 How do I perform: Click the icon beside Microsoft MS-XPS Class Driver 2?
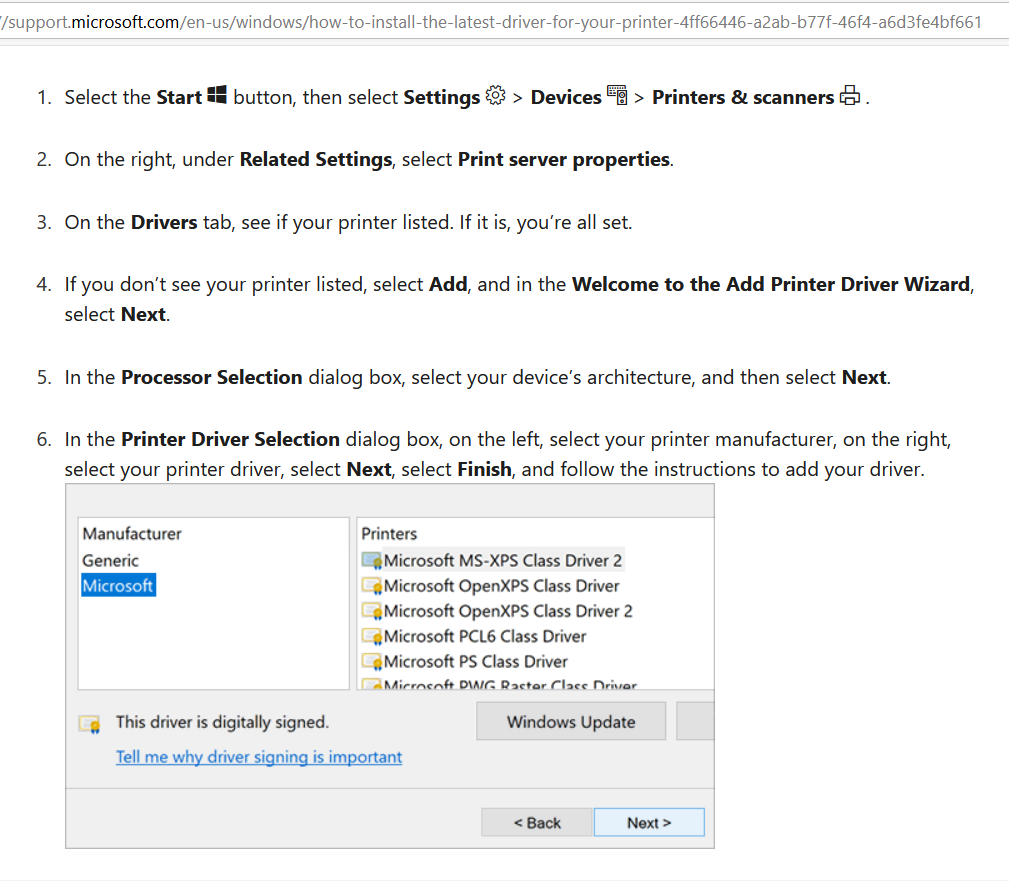[x=372, y=561]
